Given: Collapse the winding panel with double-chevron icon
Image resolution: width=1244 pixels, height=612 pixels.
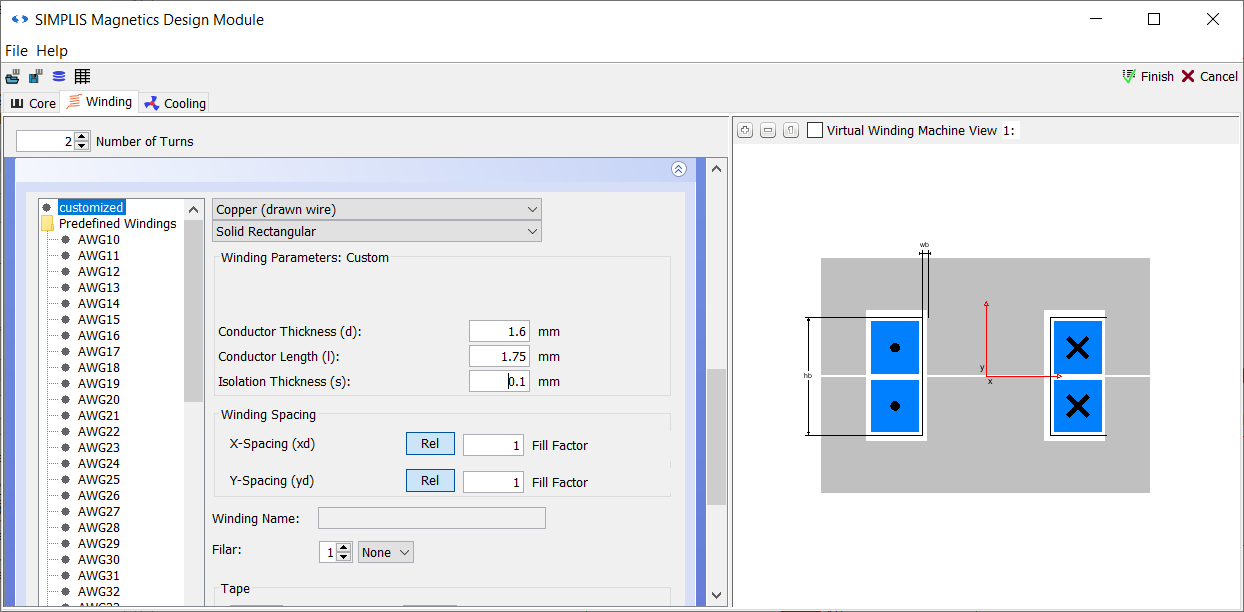Looking at the screenshot, I should (x=679, y=169).
